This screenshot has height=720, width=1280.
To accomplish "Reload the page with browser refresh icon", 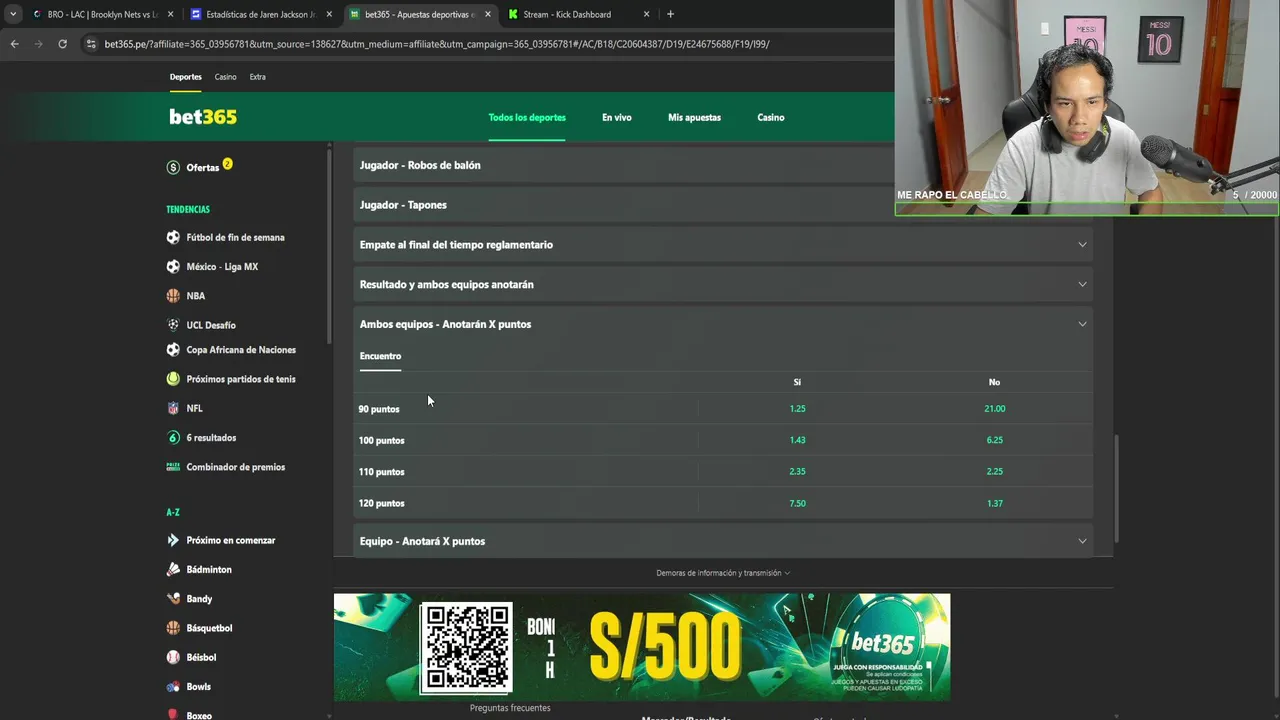I will click(62, 44).
